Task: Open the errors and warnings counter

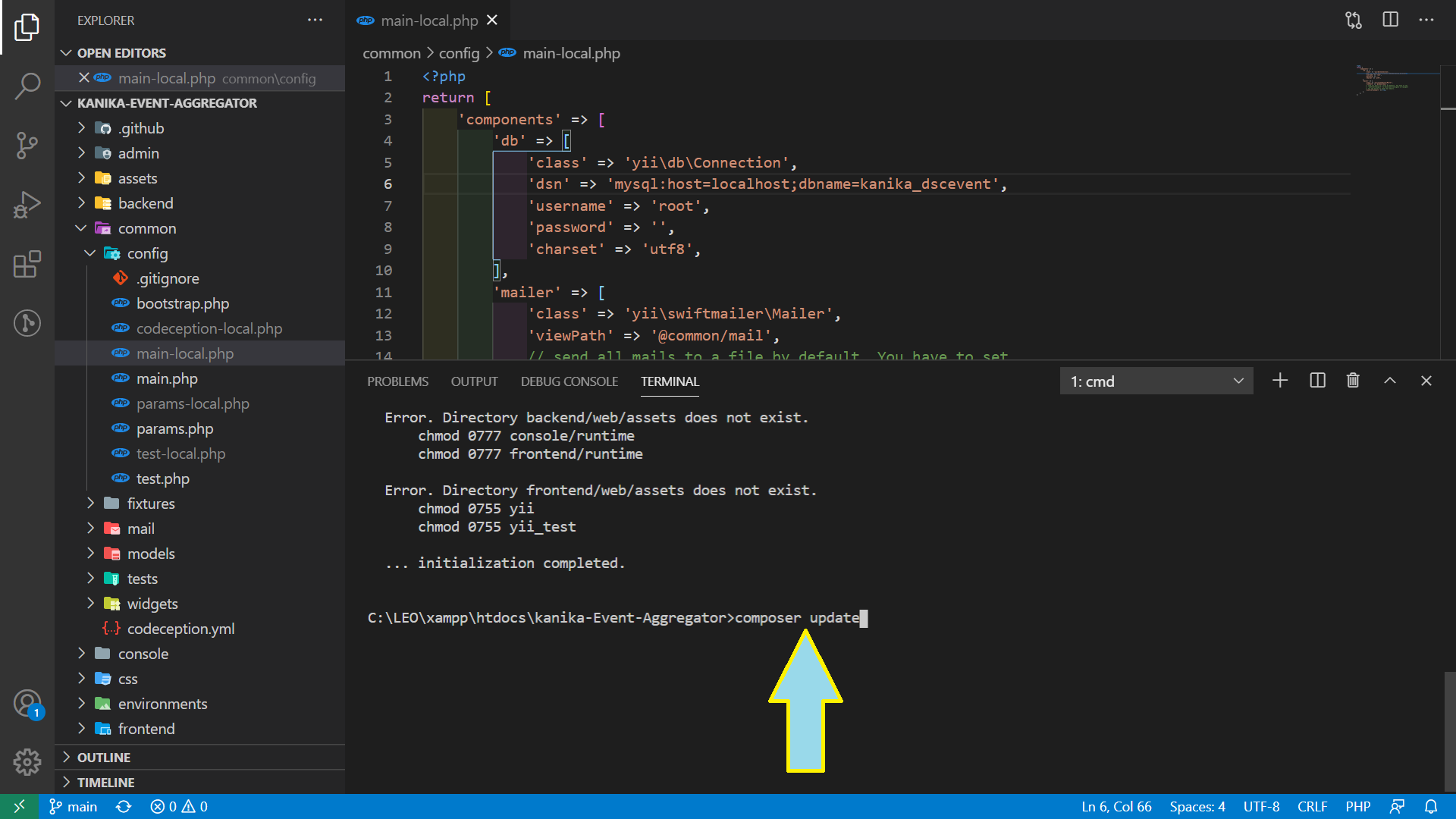Action: pyautogui.click(x=179, y=807)
